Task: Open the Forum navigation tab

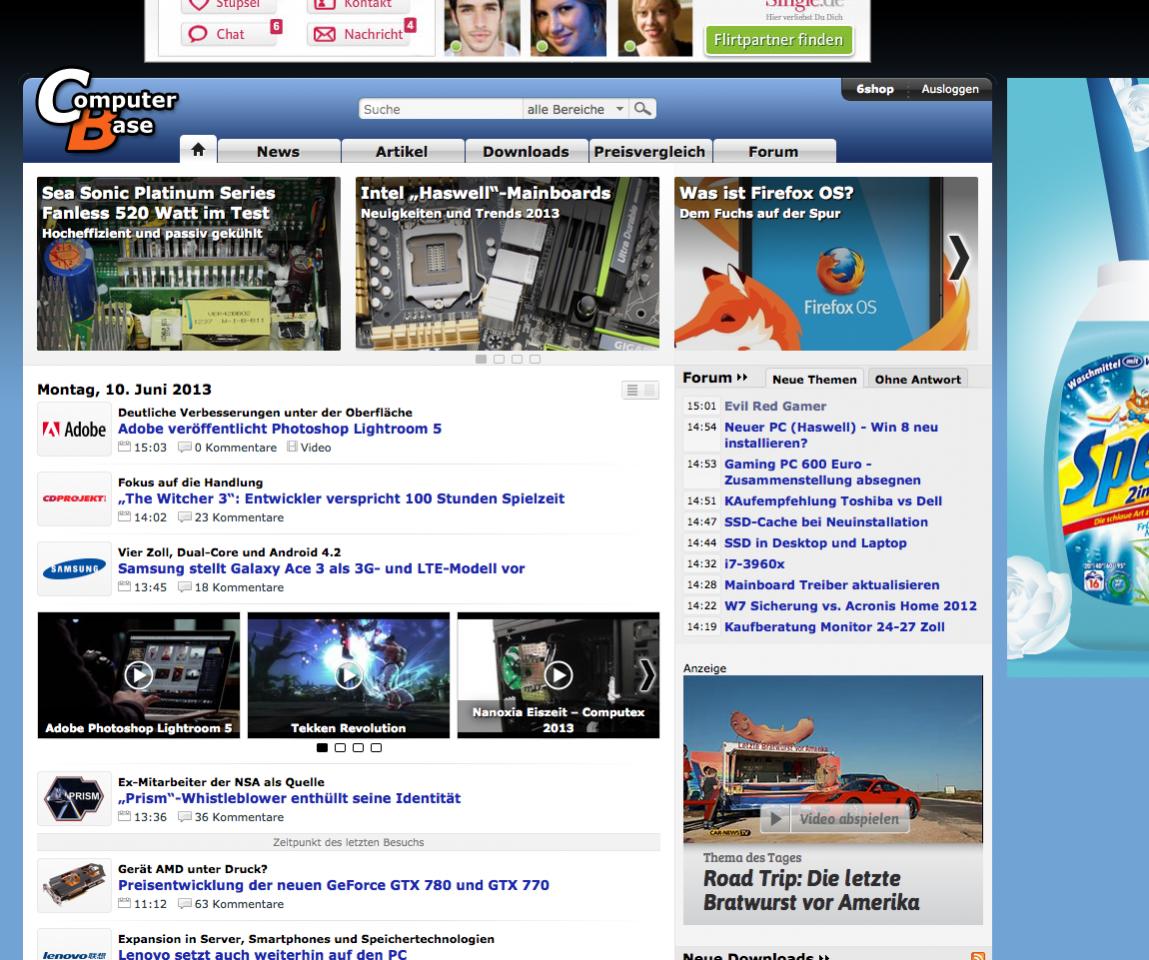Action: pos(774,152)
